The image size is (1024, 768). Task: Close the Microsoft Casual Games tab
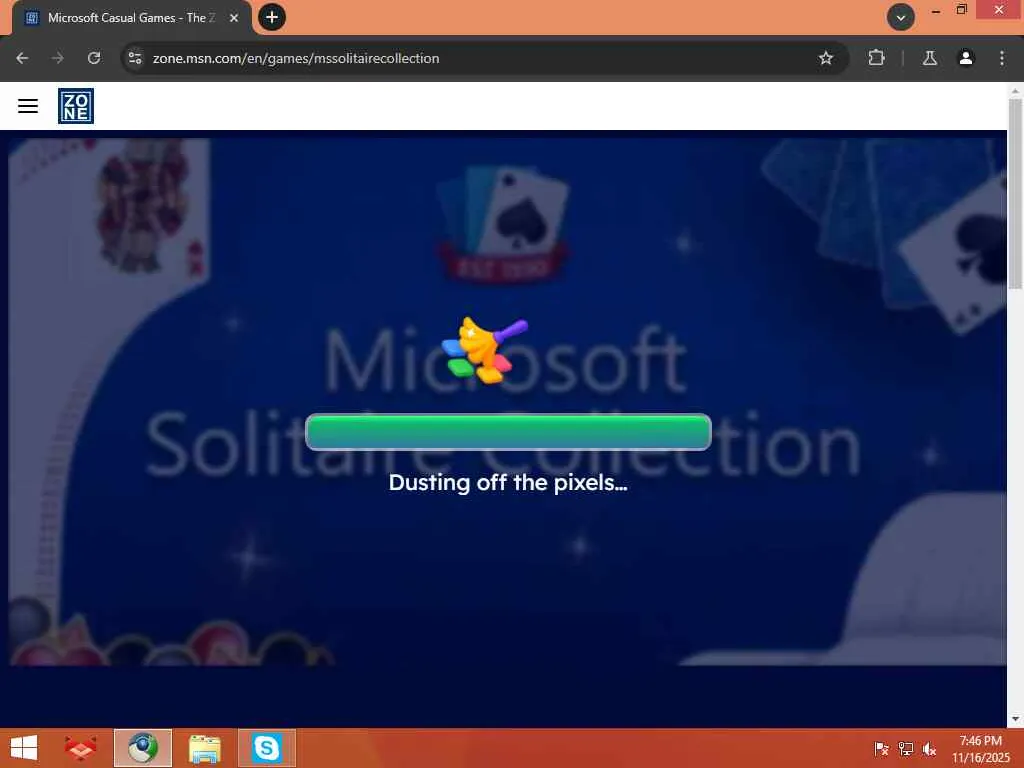[234, 18]
